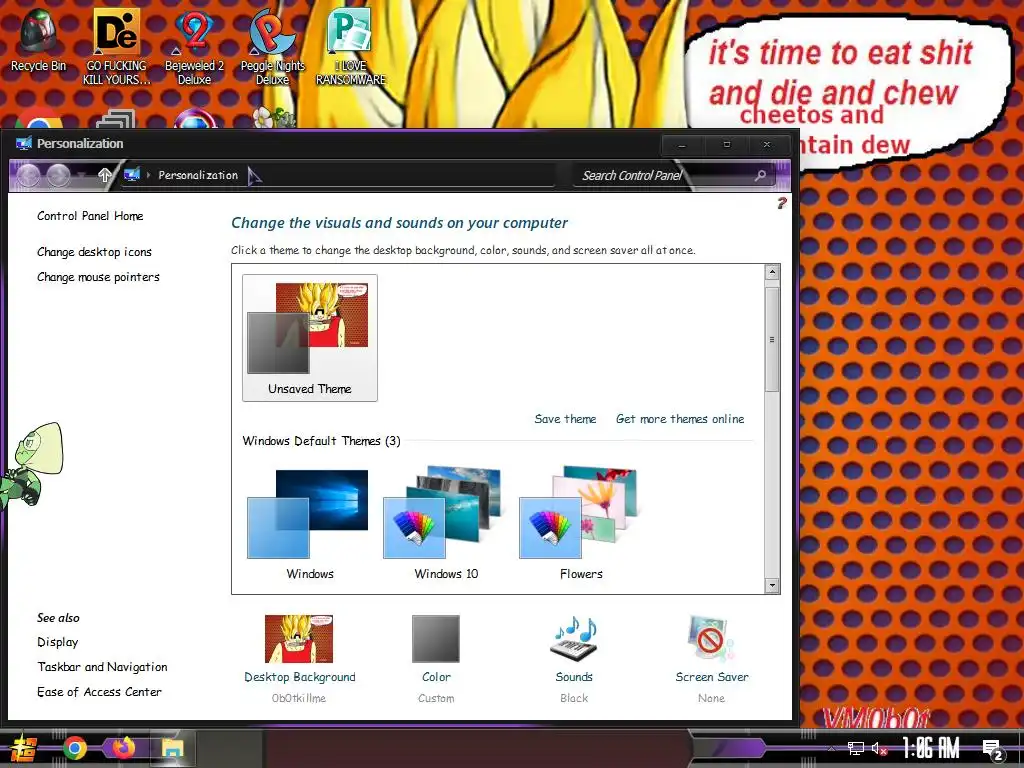Viewport: 1024px width, 768px height.
Task: Show hidden tray icons chevron
Action: pyautogui.click(x=832, y=748)
